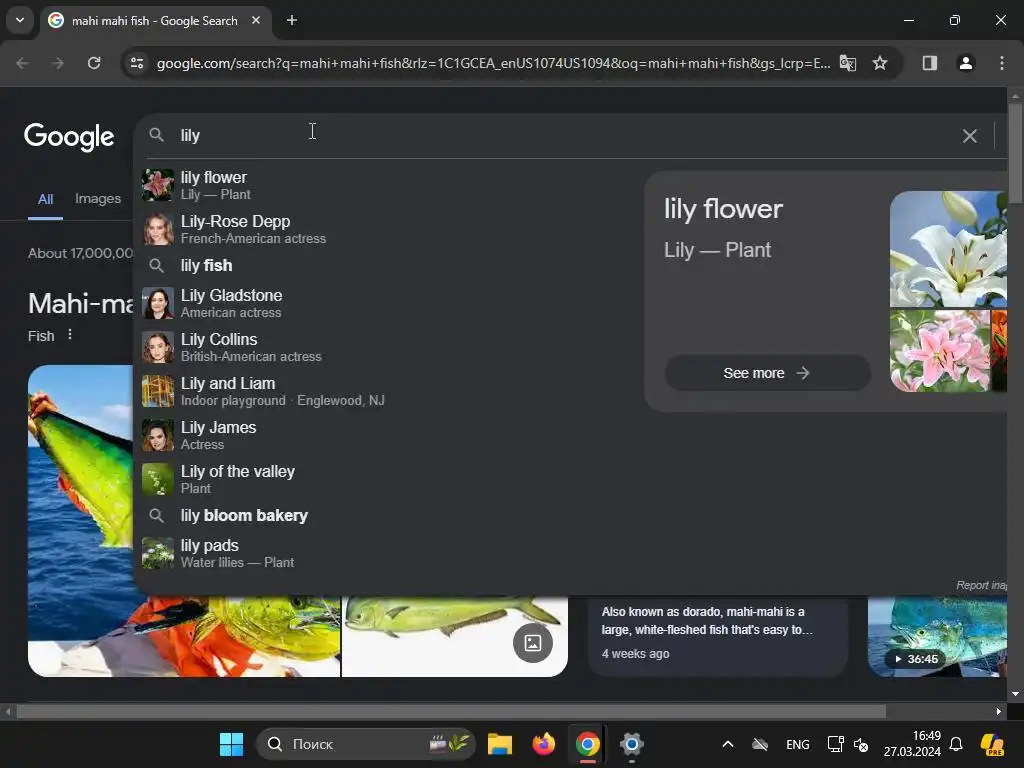Bookmark this page with the star icon
The height and width of the screenshot is (768, 1024).
click(x=880, y=63)
